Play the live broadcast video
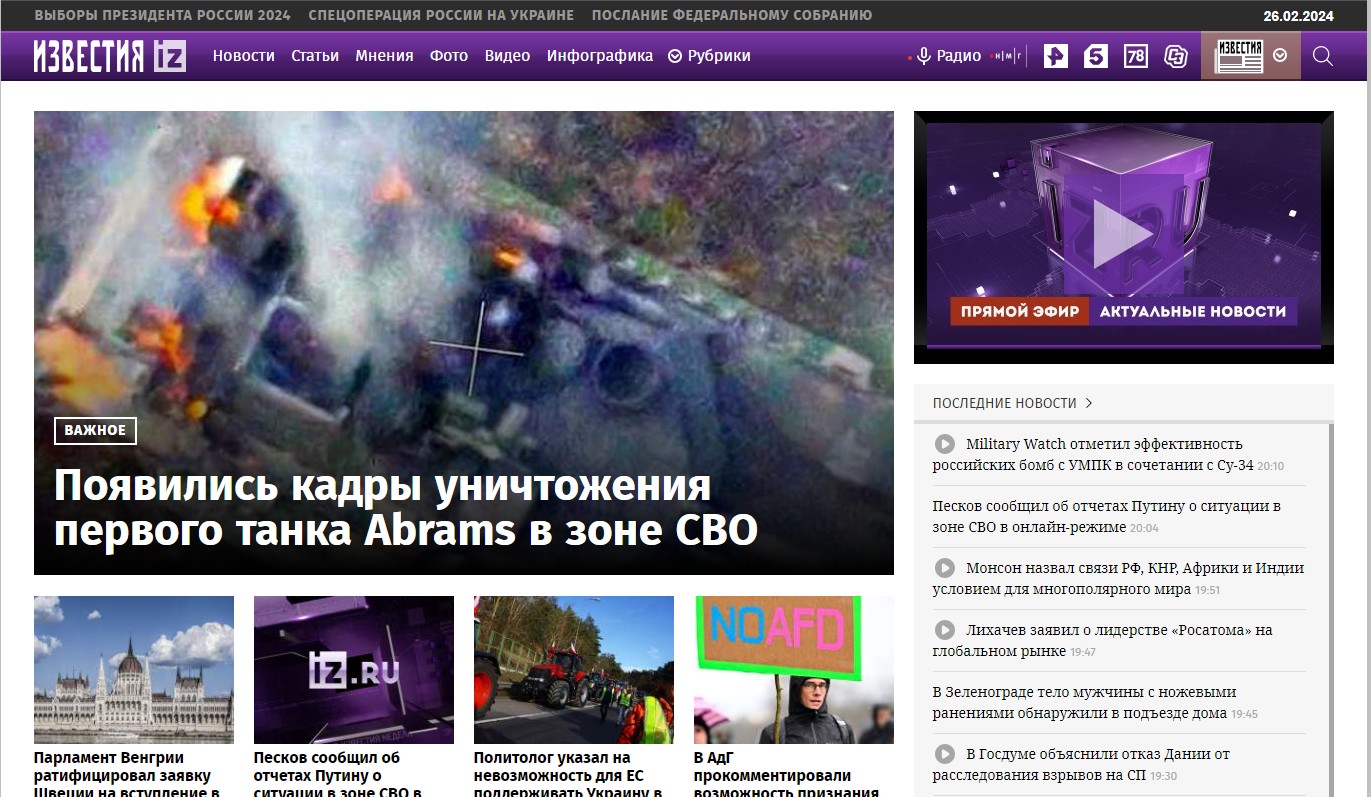The height and width of the screenshot is (797, 1371). coord(1123,235)
